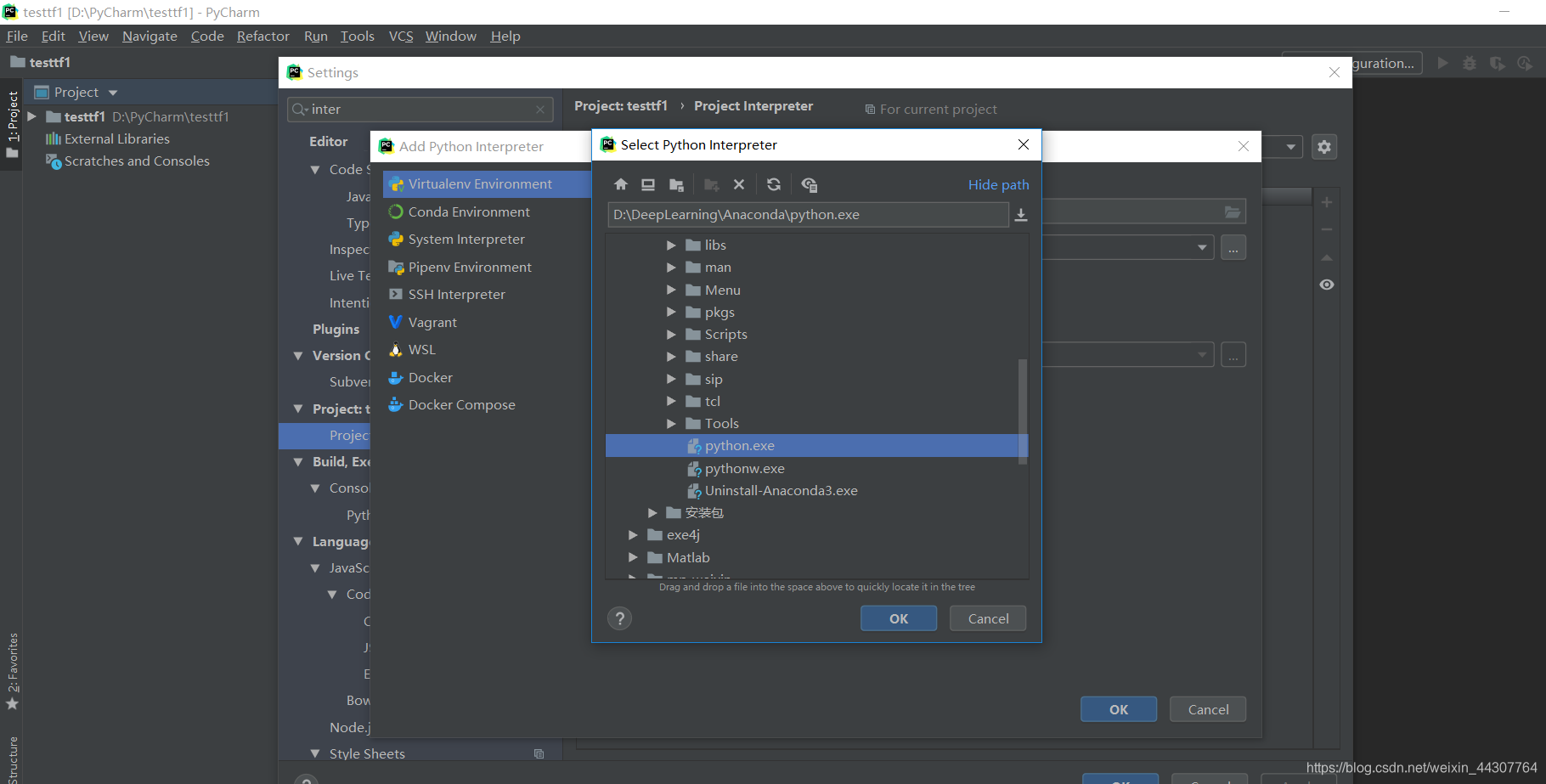
Task: Click the interpreter path input field
Action: coord(808,215)
